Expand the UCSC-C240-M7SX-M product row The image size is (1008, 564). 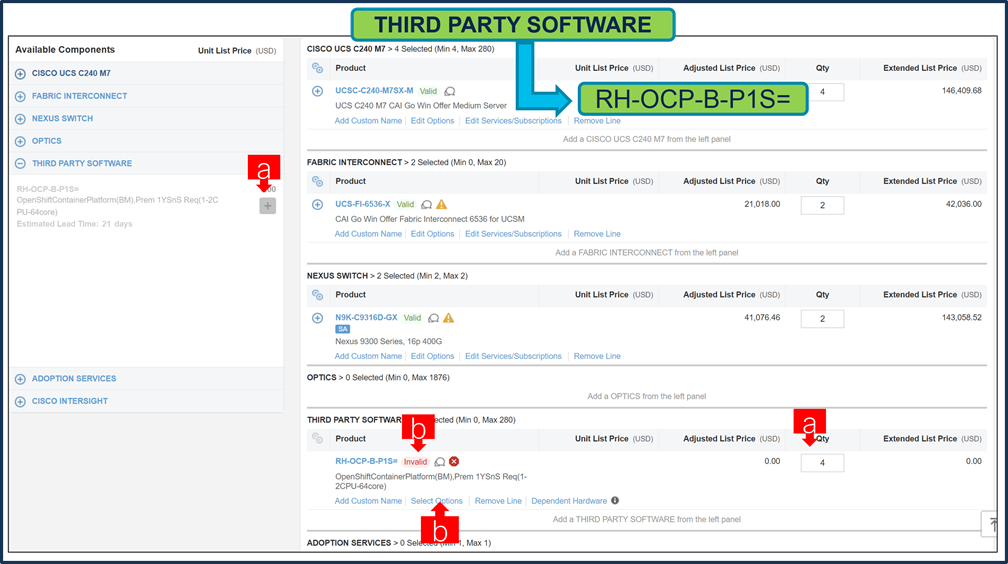318,91
